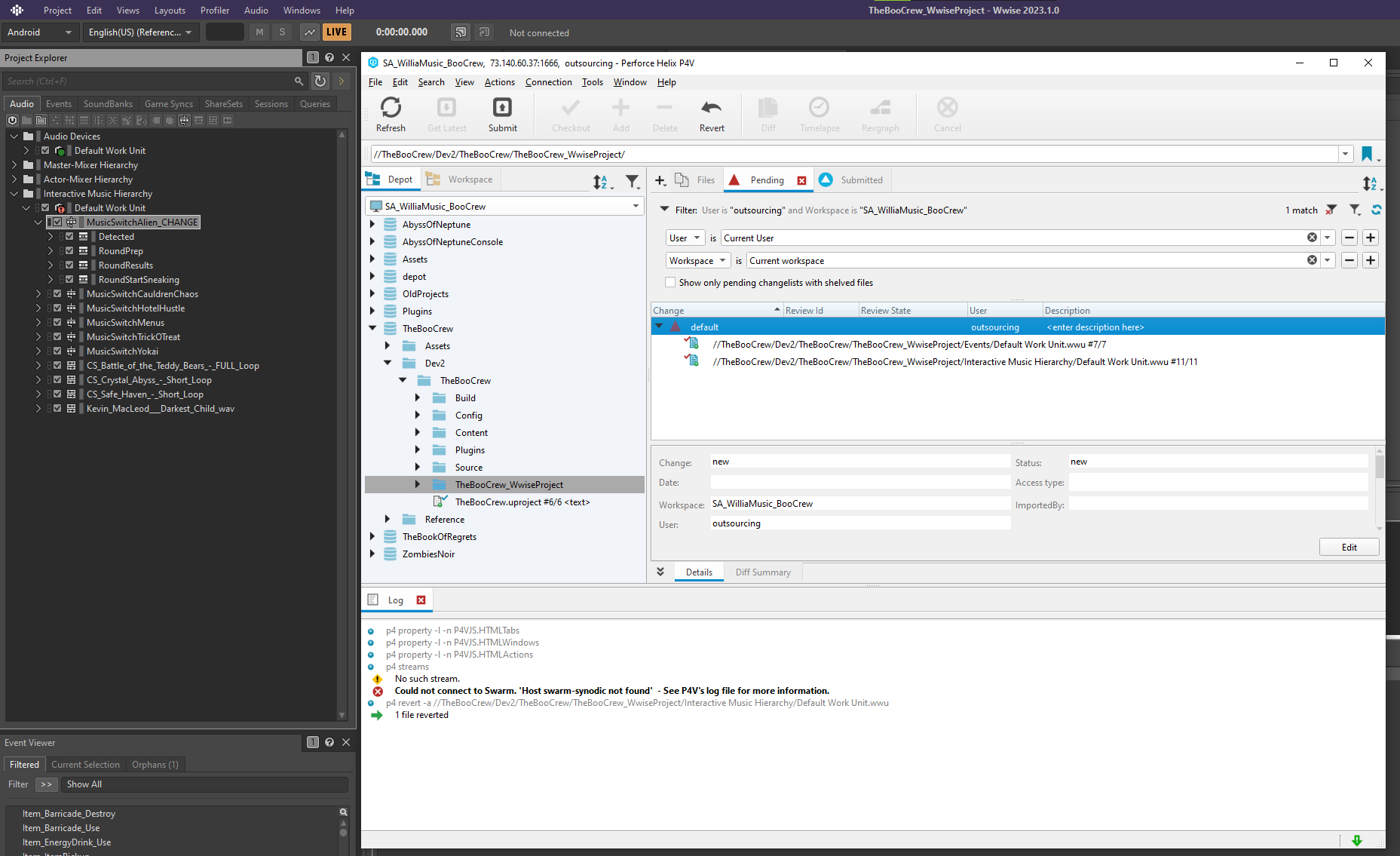
Task: Open the Connection menu in P4V
Action: tap(548, 82)
